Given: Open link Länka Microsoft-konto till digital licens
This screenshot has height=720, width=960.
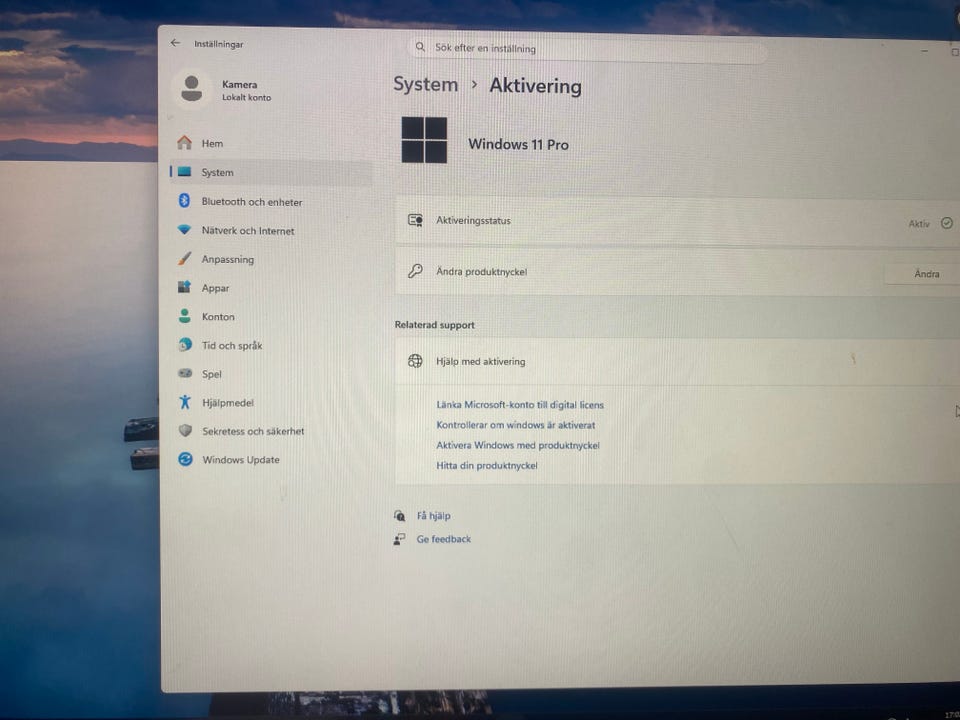Looking at the screenshot, I should [x=520, y=405].
